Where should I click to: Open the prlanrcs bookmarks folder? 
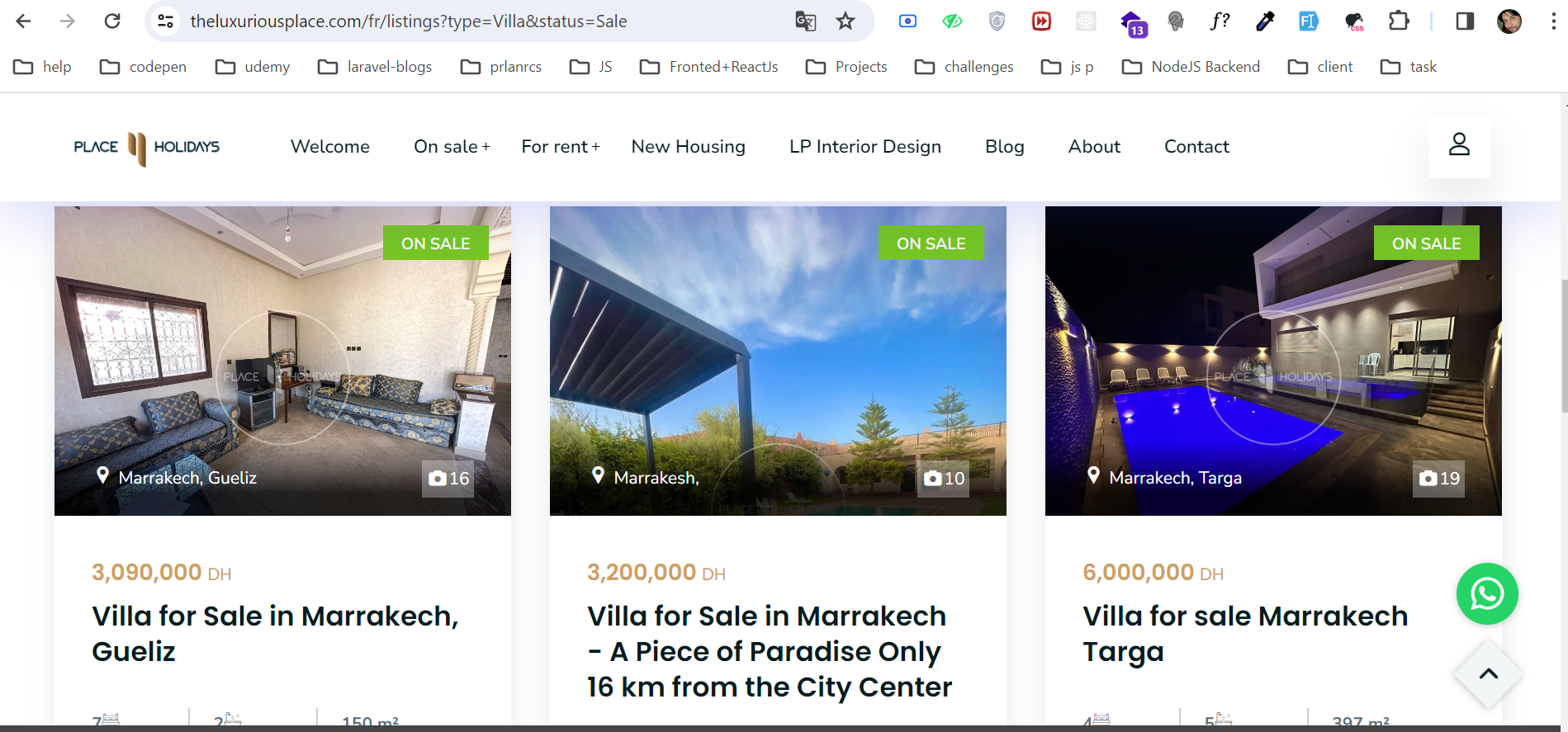pyautogui.click(x=501, y=67)
